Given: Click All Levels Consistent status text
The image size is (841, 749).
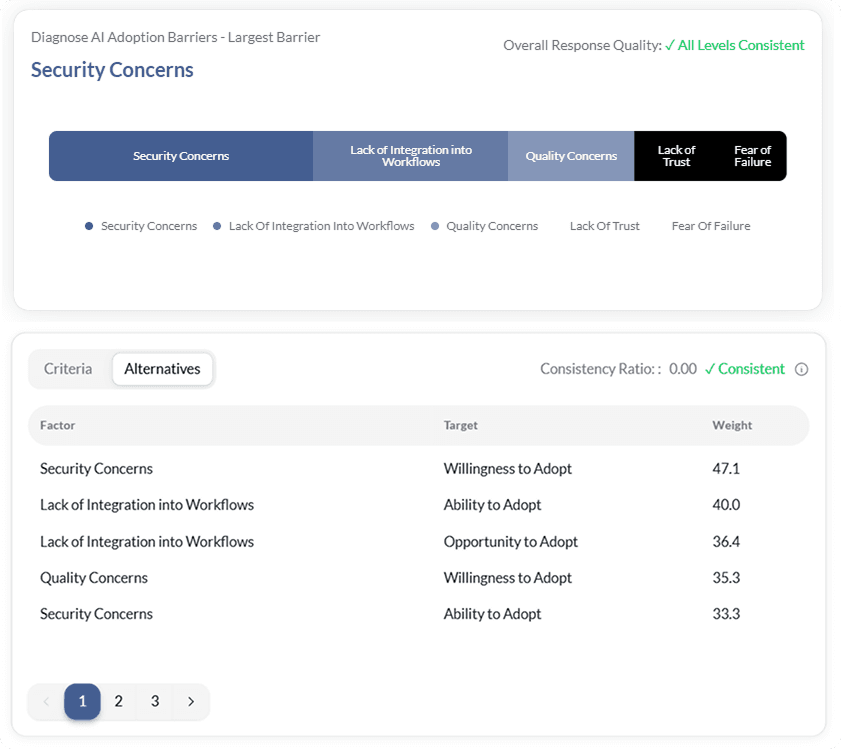Looking at the screenshot, I should pos(735,45).
